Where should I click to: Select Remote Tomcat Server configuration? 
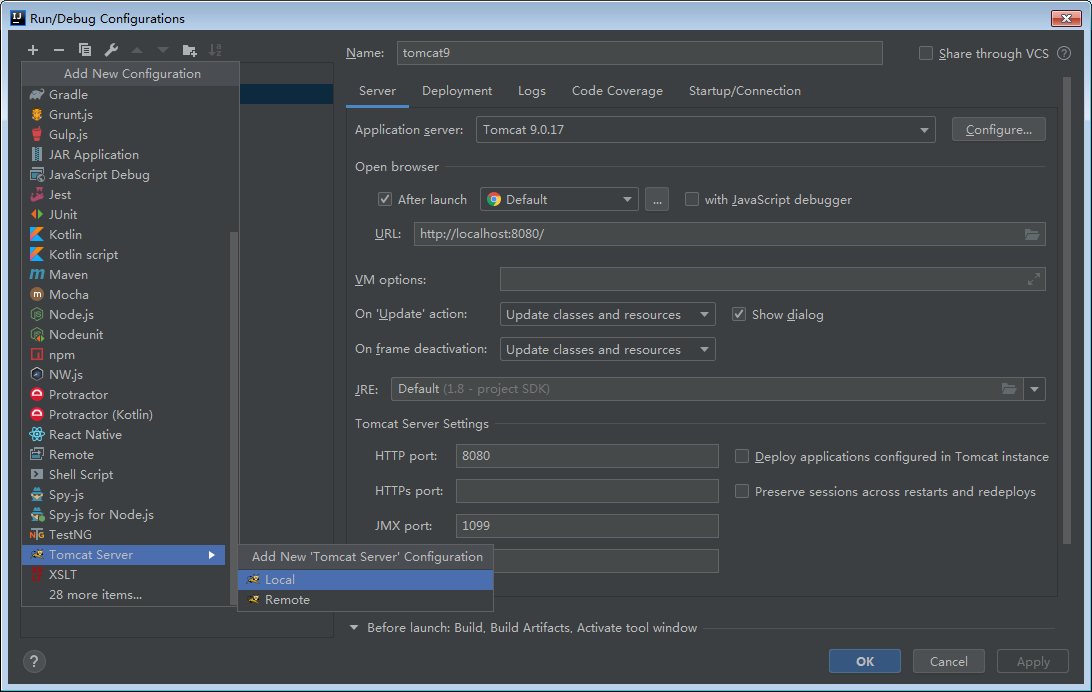[366, 600]
